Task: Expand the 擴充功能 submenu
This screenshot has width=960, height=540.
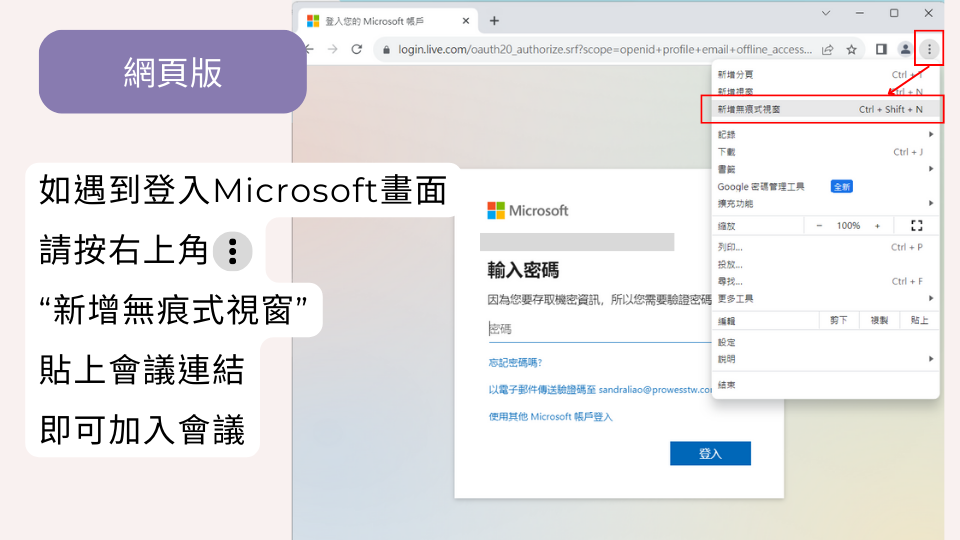Action: pyautogui.click(x=825, y=204)
